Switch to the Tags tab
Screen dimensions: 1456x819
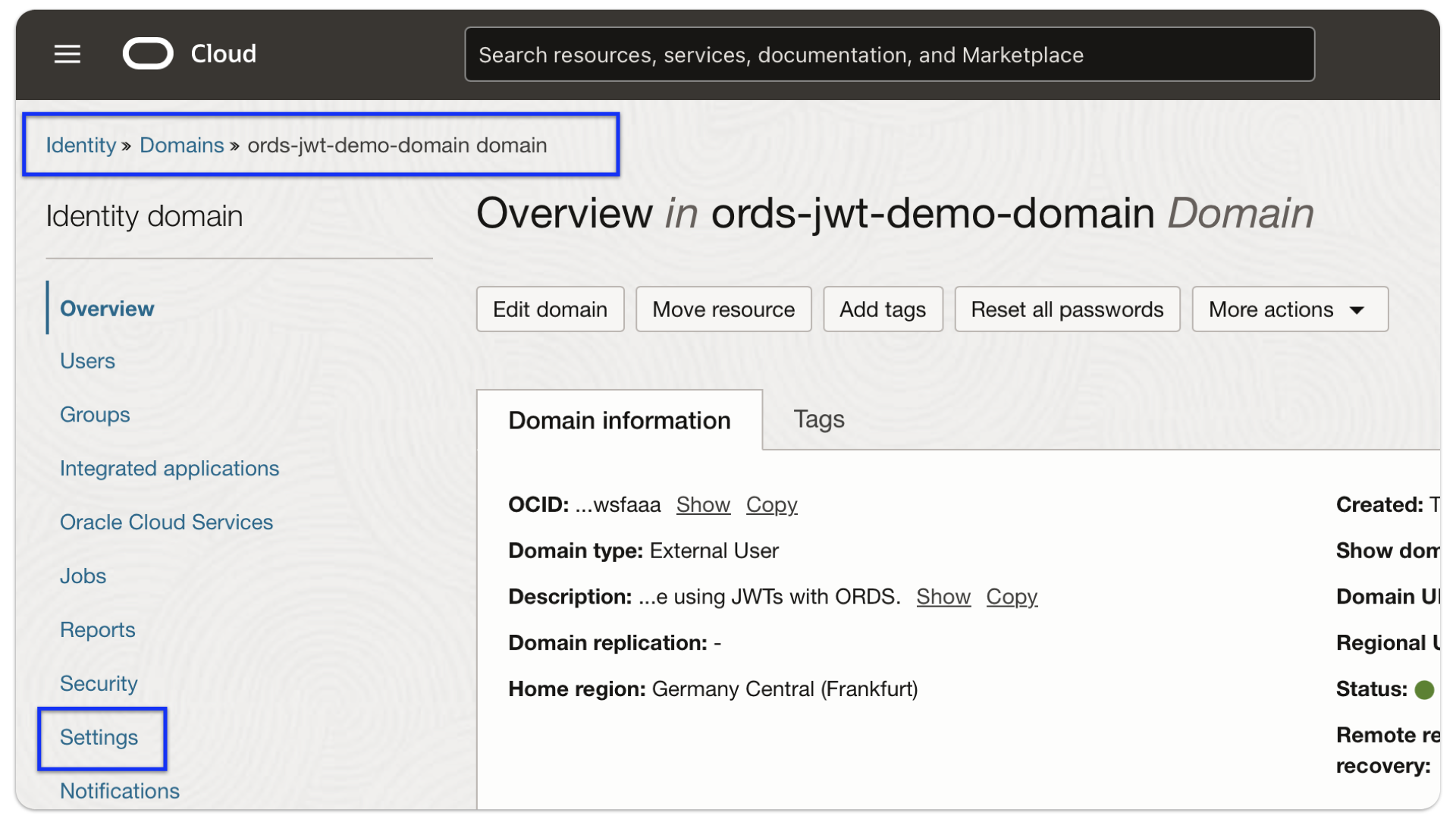[818, 419]
